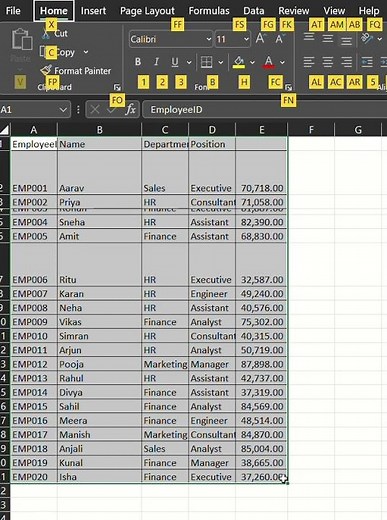
Task: Select column A header
Action: click(34, 130)
